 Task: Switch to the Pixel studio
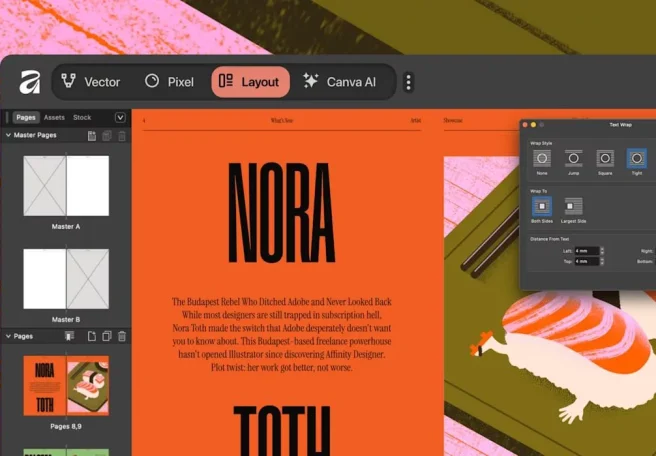[x=169, y=82]
